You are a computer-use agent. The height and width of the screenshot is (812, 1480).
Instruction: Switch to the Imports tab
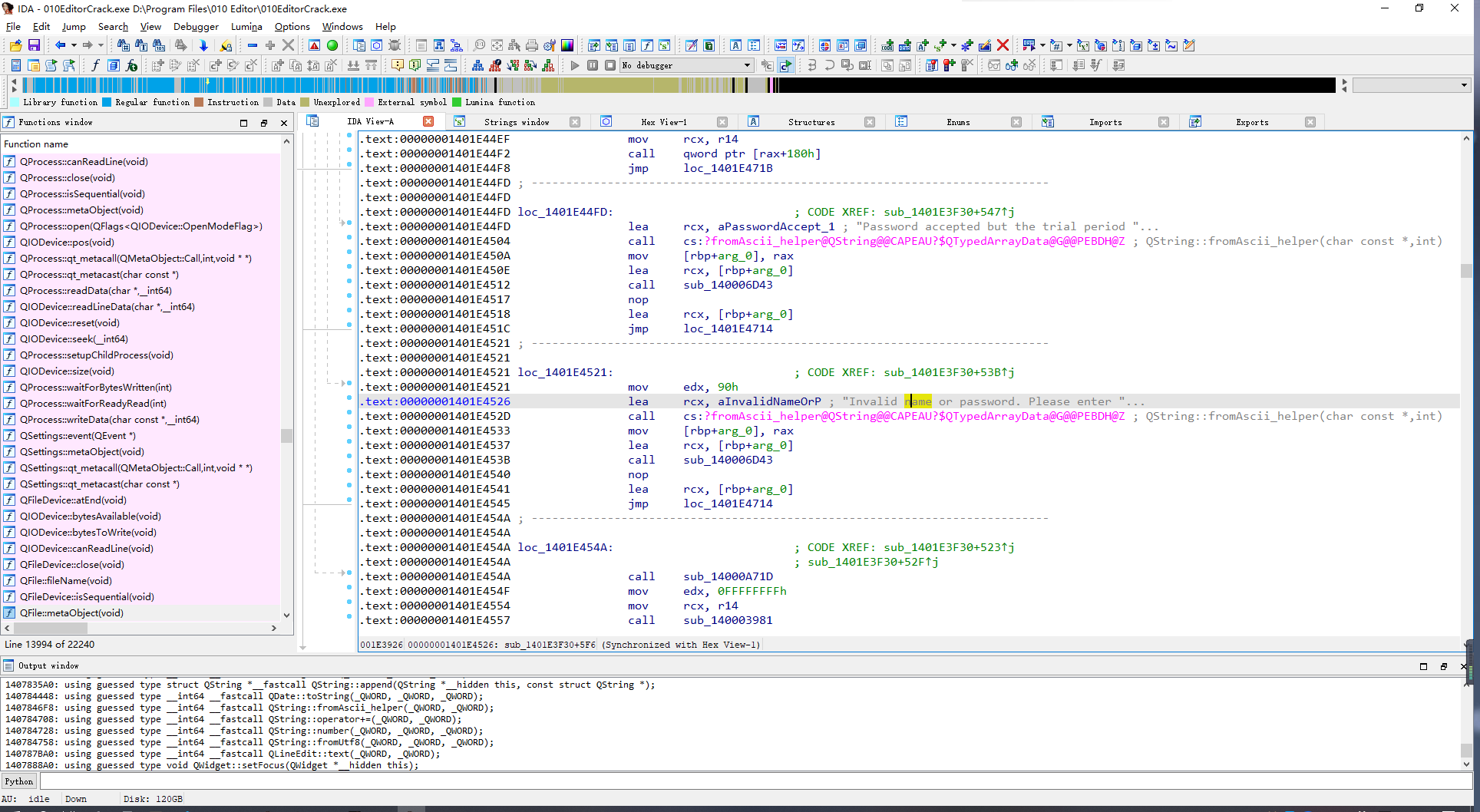pyautogui.click(x=1105, y=122)
